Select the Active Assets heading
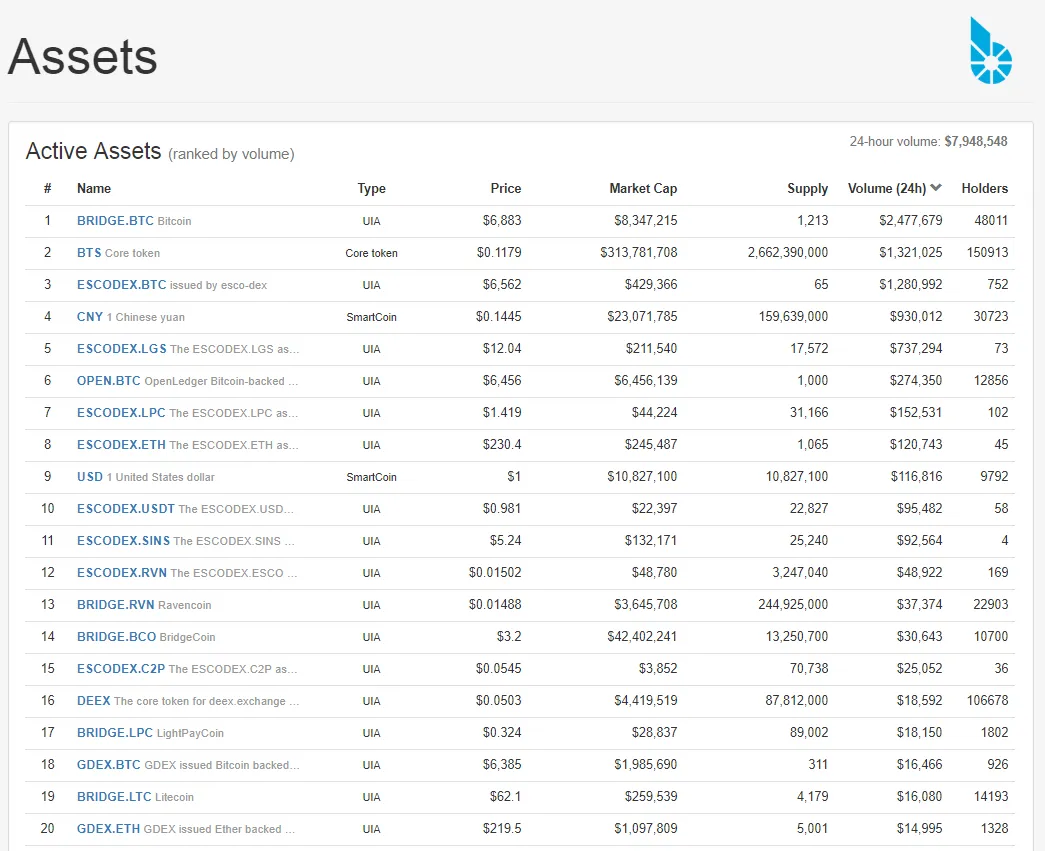This screenshot has width=1045, height=851. pyautogui.click(x=93, y=151)
